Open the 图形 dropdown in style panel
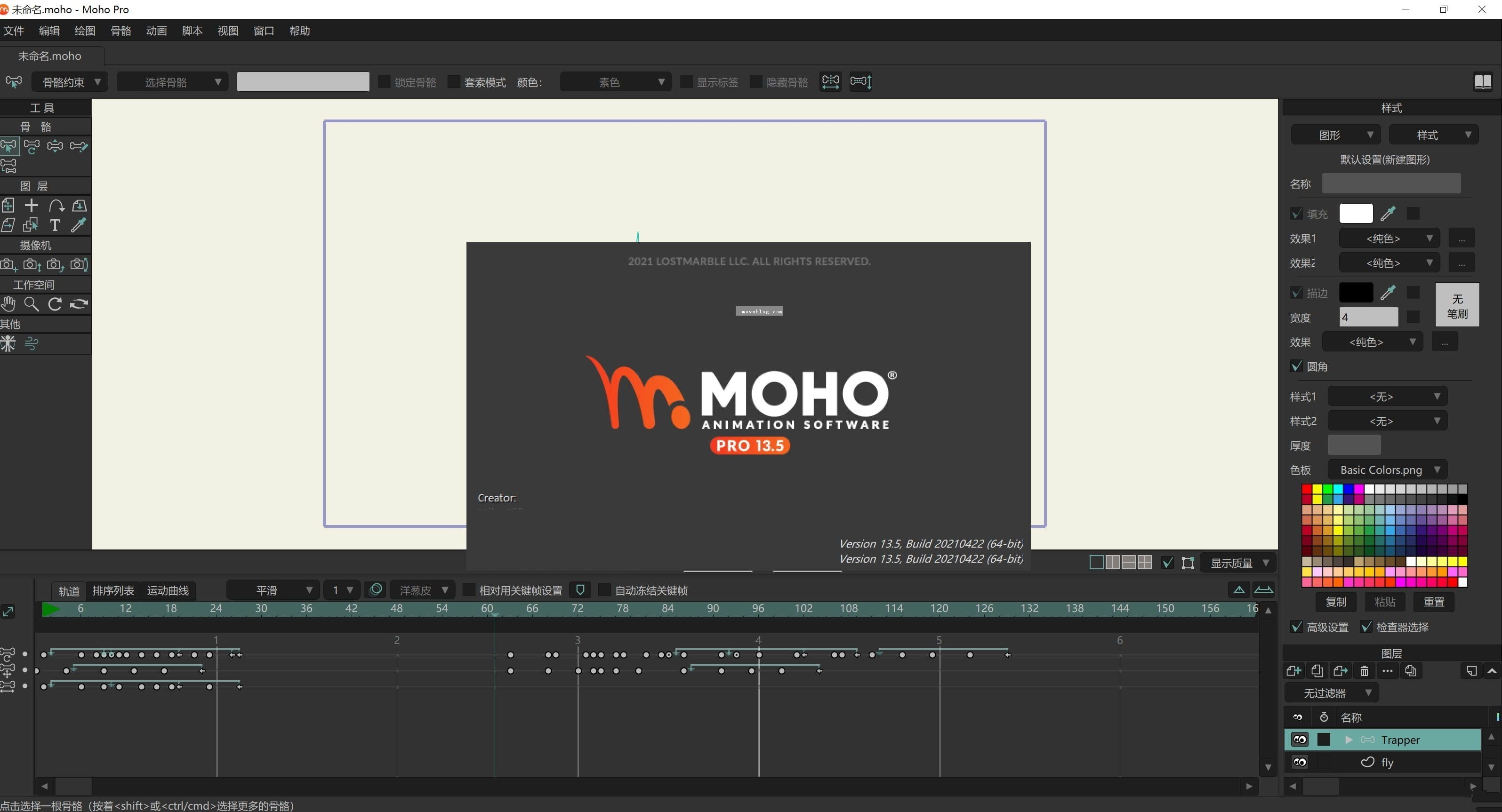 click(x=1336, y=135)
